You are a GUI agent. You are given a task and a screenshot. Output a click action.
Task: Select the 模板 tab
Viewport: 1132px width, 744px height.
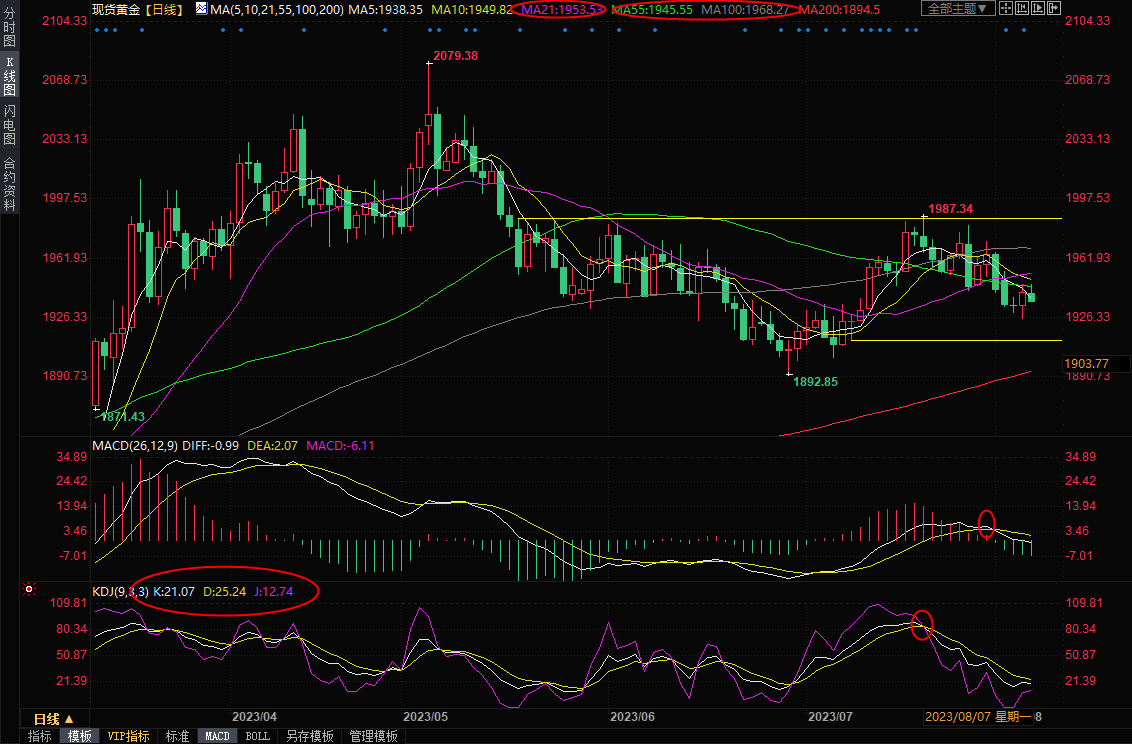(x=79, y=736)
